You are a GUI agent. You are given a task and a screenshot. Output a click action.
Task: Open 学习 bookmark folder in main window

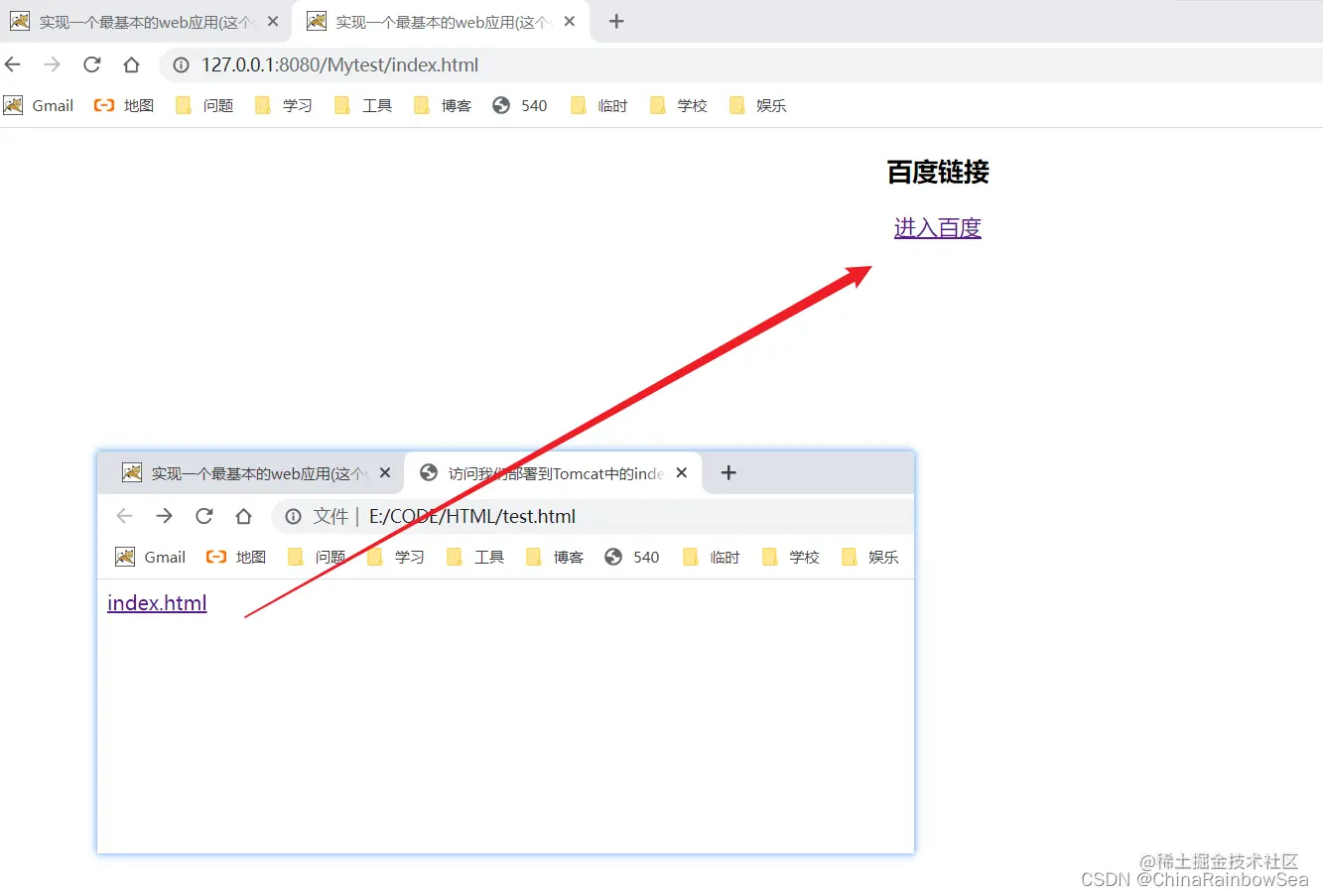(x=284, y=105)
